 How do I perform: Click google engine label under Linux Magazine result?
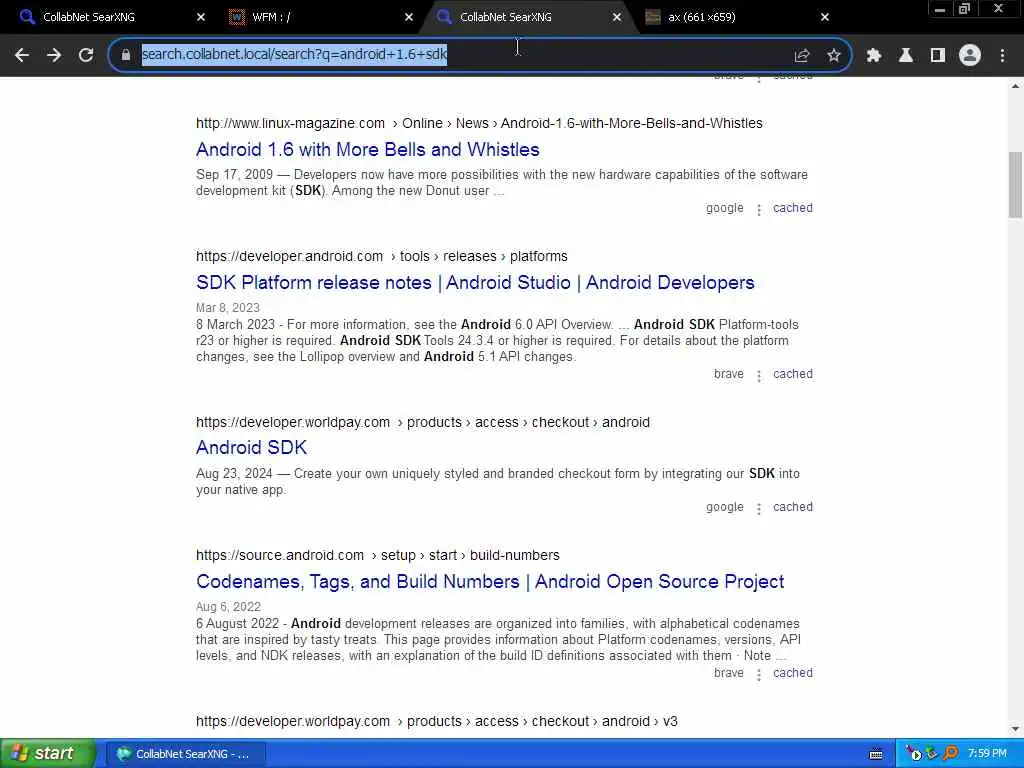[724, 208]
